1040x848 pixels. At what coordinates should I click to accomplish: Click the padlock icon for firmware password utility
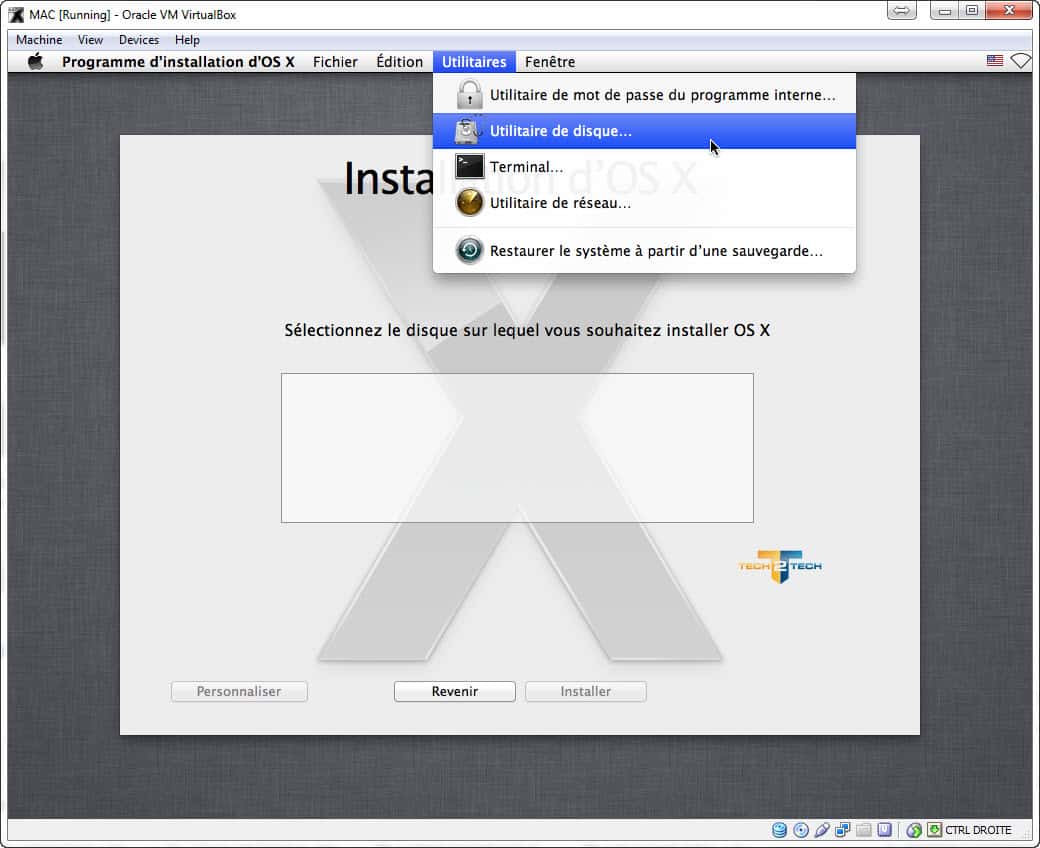click(470, 94)
